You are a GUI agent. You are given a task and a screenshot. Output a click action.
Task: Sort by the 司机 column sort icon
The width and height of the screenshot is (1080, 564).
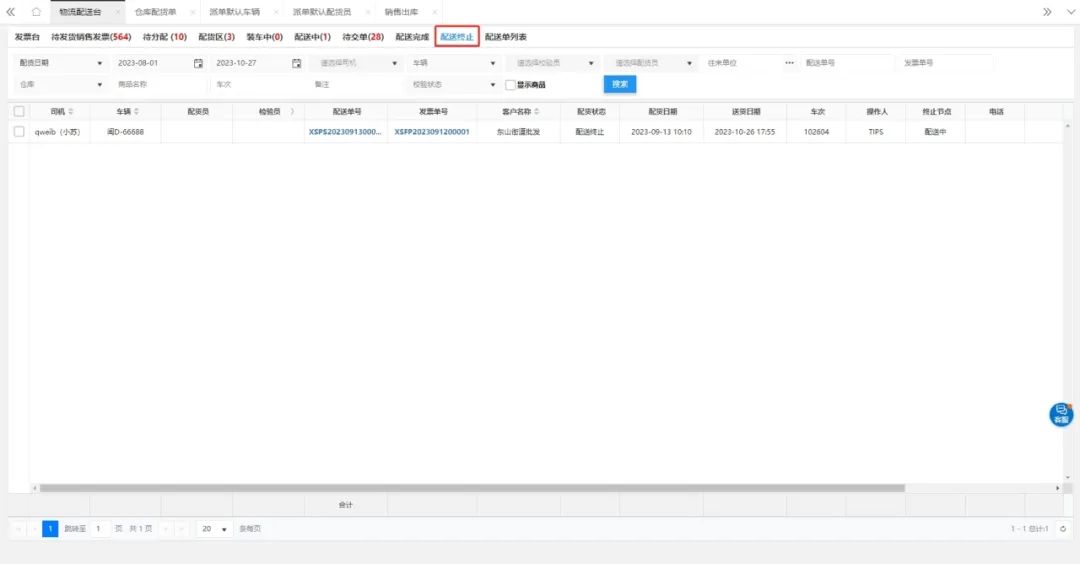[71, 111]
